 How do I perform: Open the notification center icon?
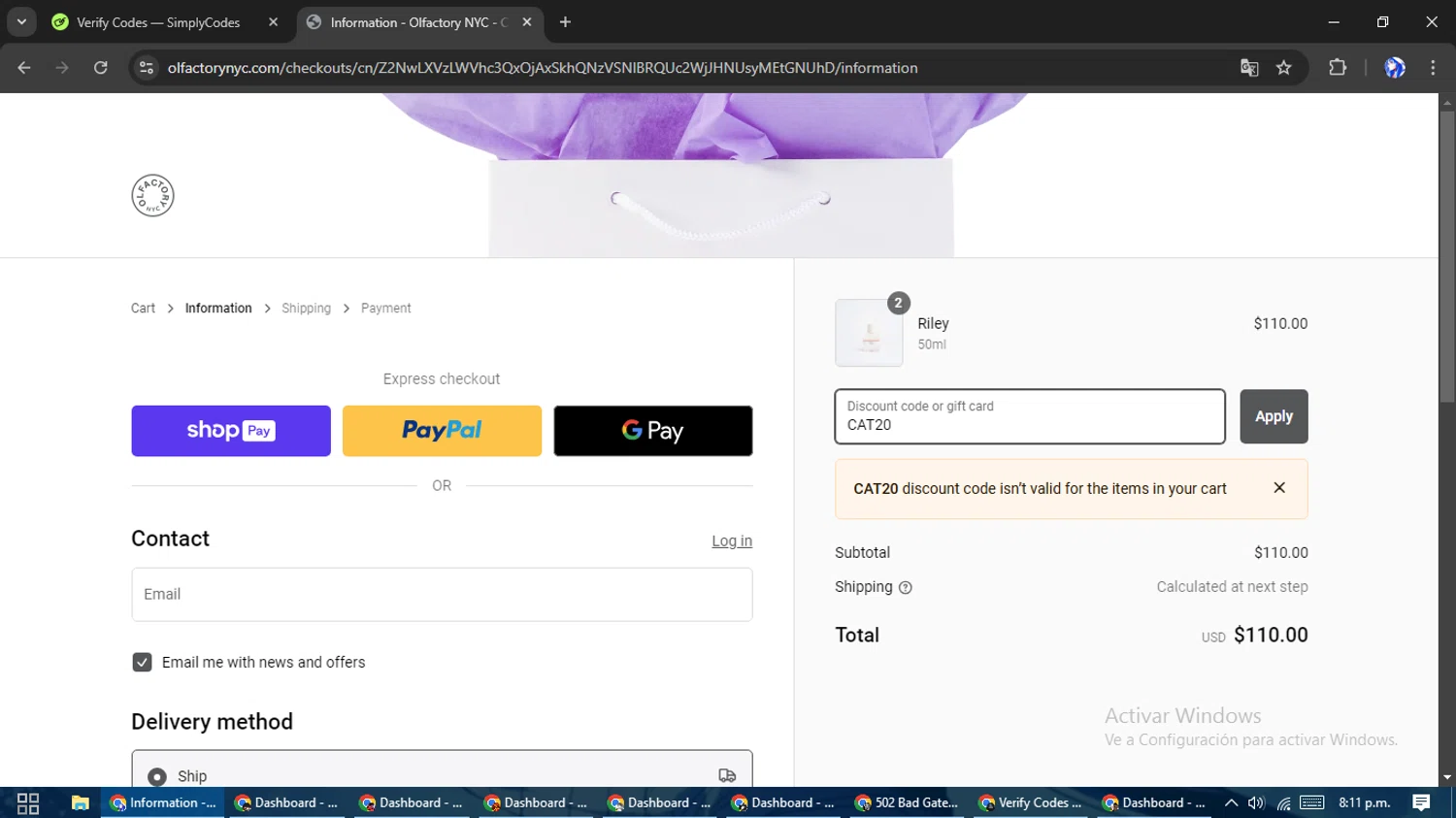(x=1421, y=802)
